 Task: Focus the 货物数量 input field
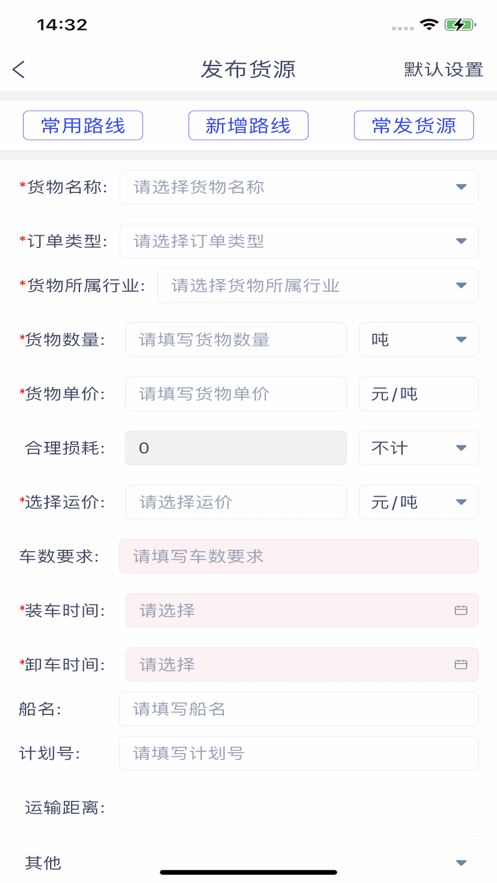[236, 340]
